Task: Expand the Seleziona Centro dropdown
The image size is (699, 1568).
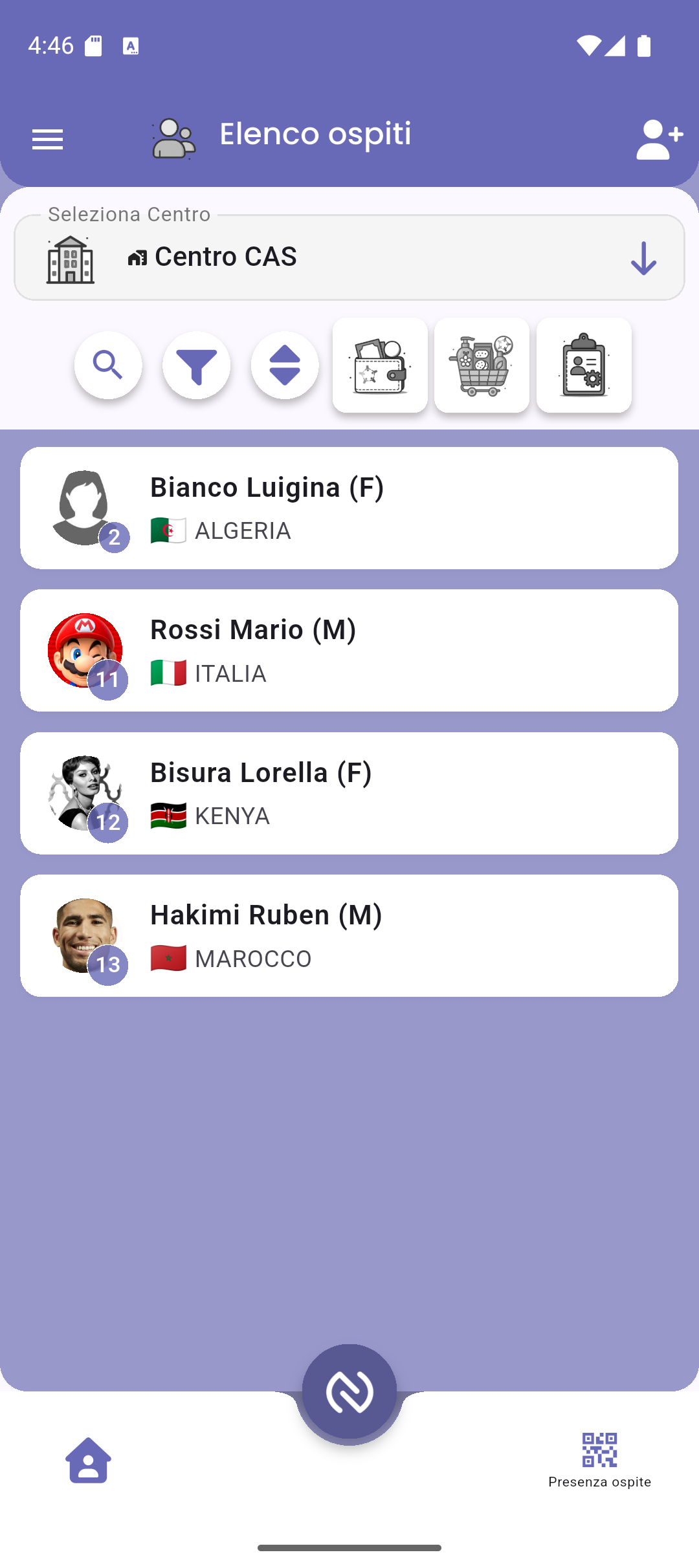Action: [x=349, y=257]
